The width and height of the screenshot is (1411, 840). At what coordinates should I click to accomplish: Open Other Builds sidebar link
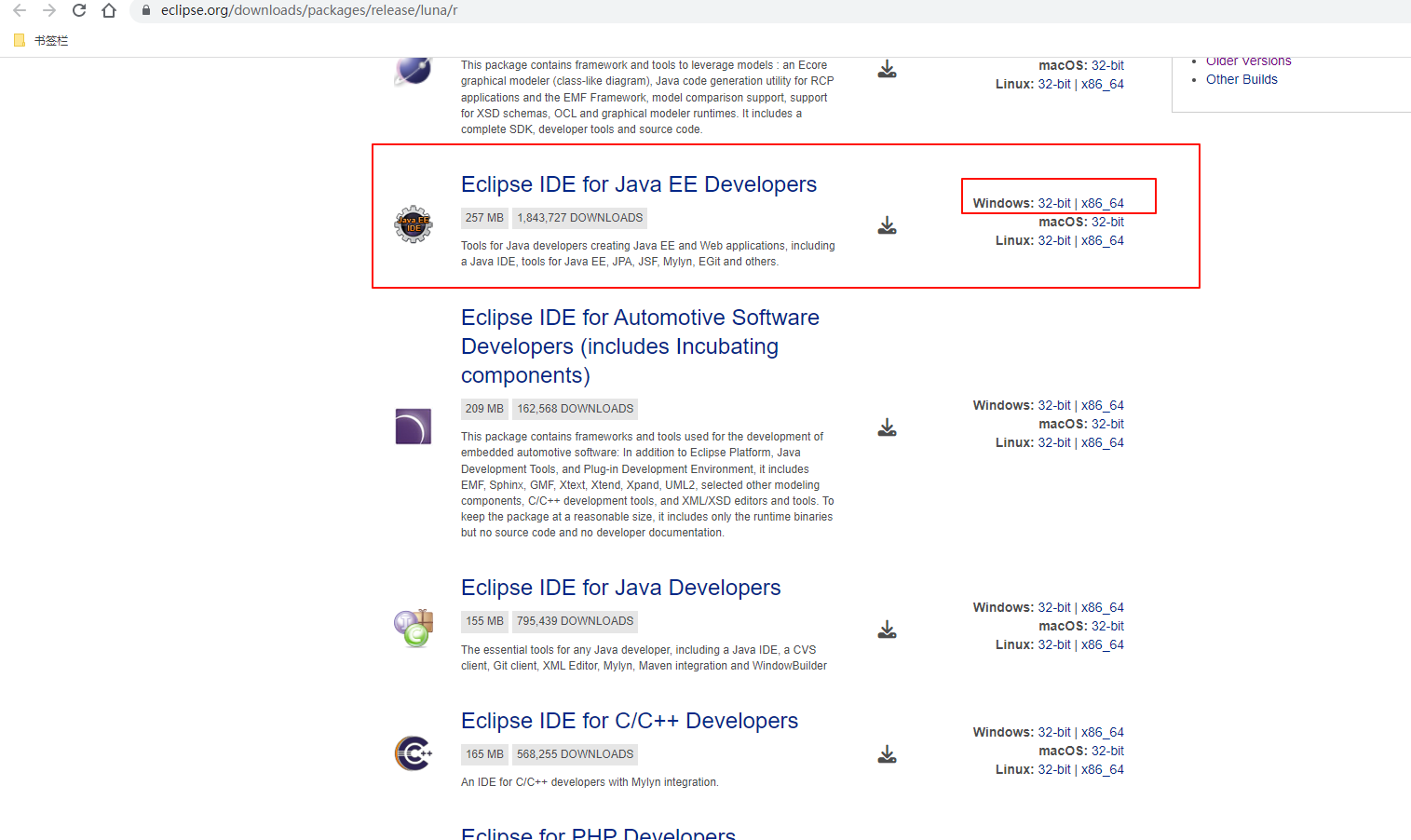point(1241,79)
